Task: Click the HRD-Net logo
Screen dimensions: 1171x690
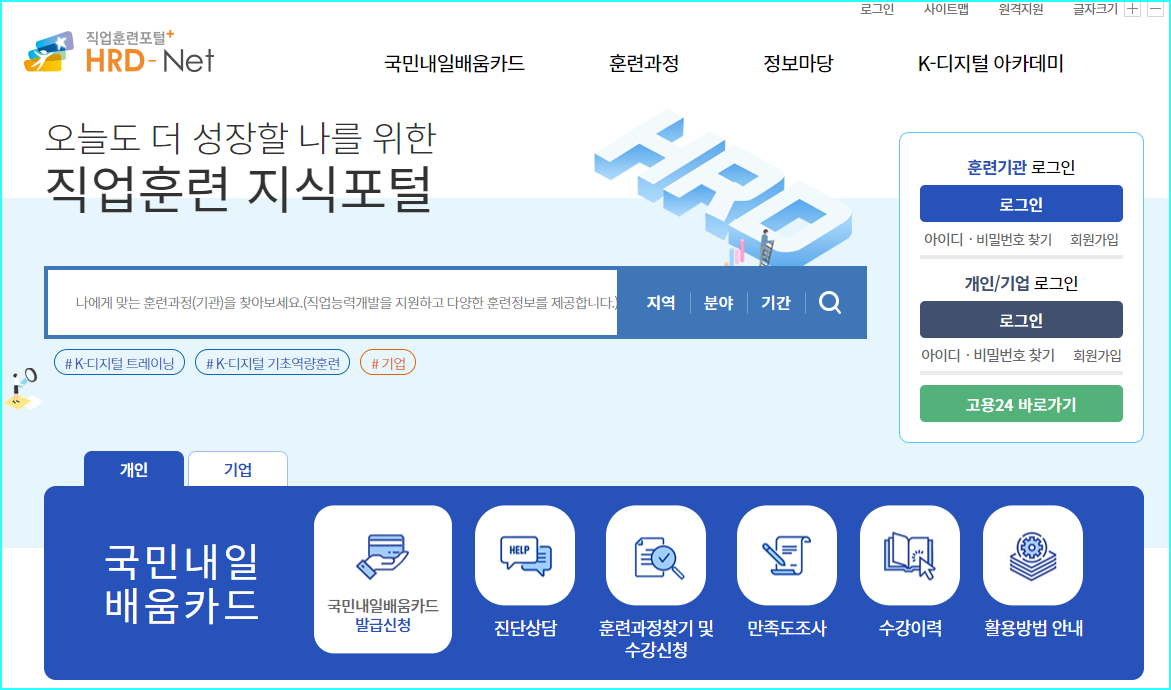Action: pos(119,52)
